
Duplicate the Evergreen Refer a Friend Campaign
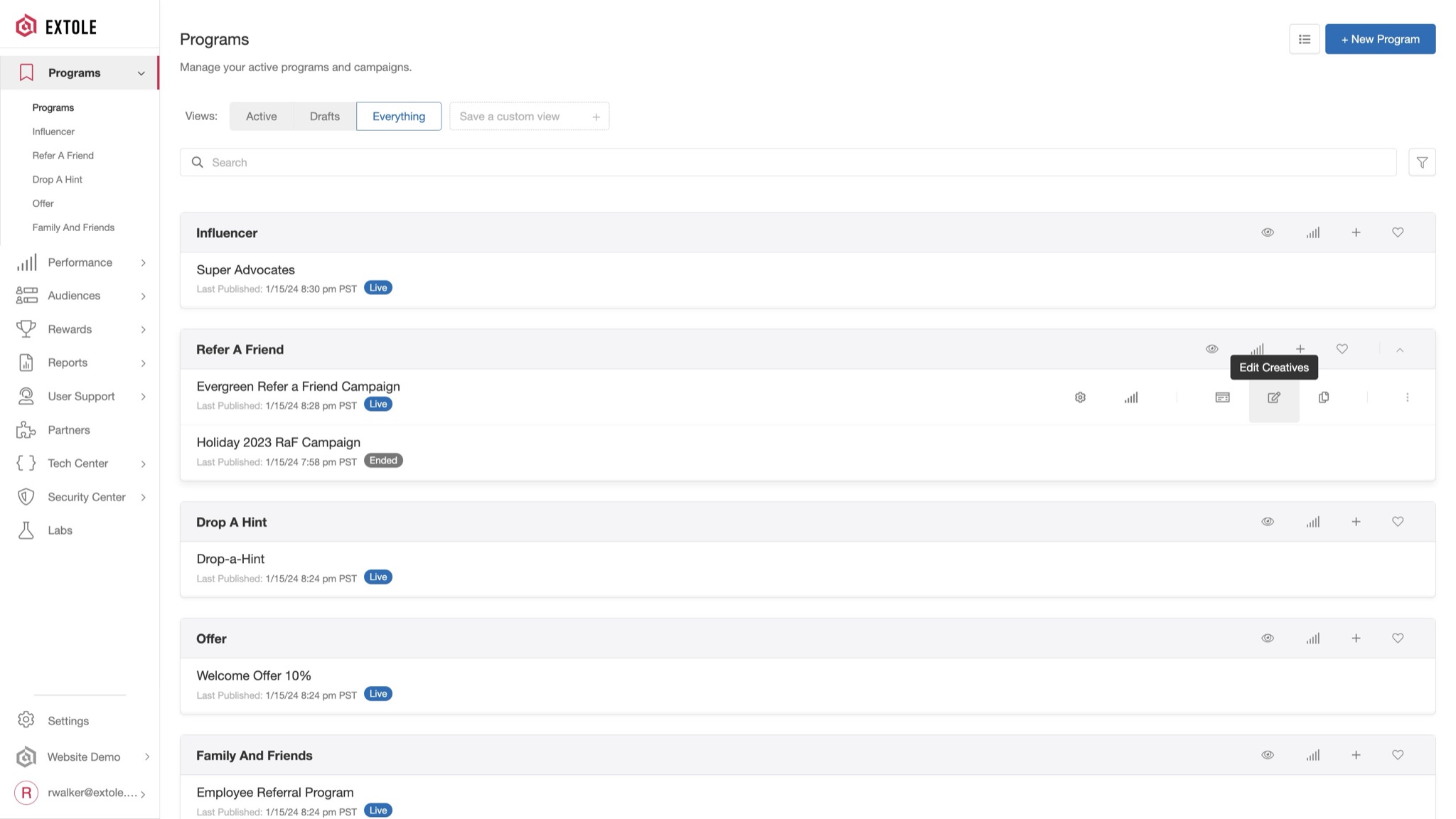point(1324,397)
